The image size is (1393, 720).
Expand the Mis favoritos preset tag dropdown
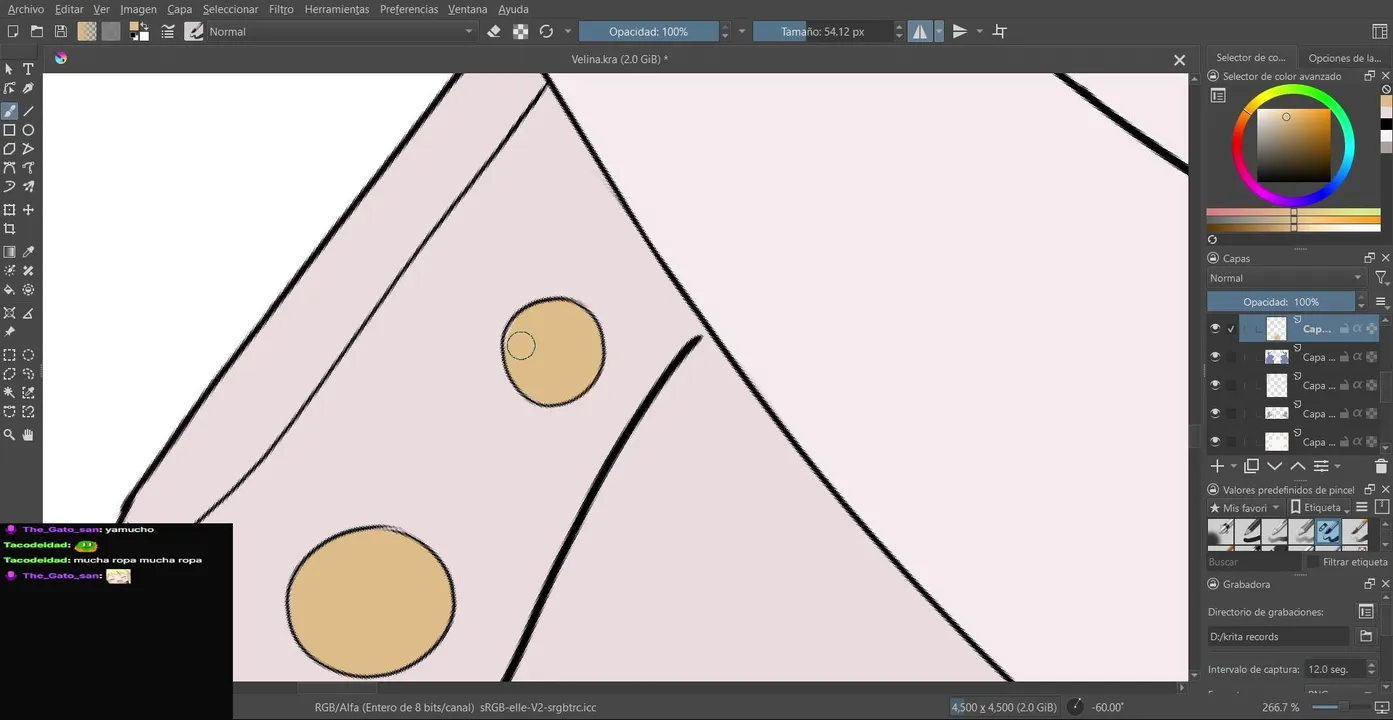click(1244, 508)
